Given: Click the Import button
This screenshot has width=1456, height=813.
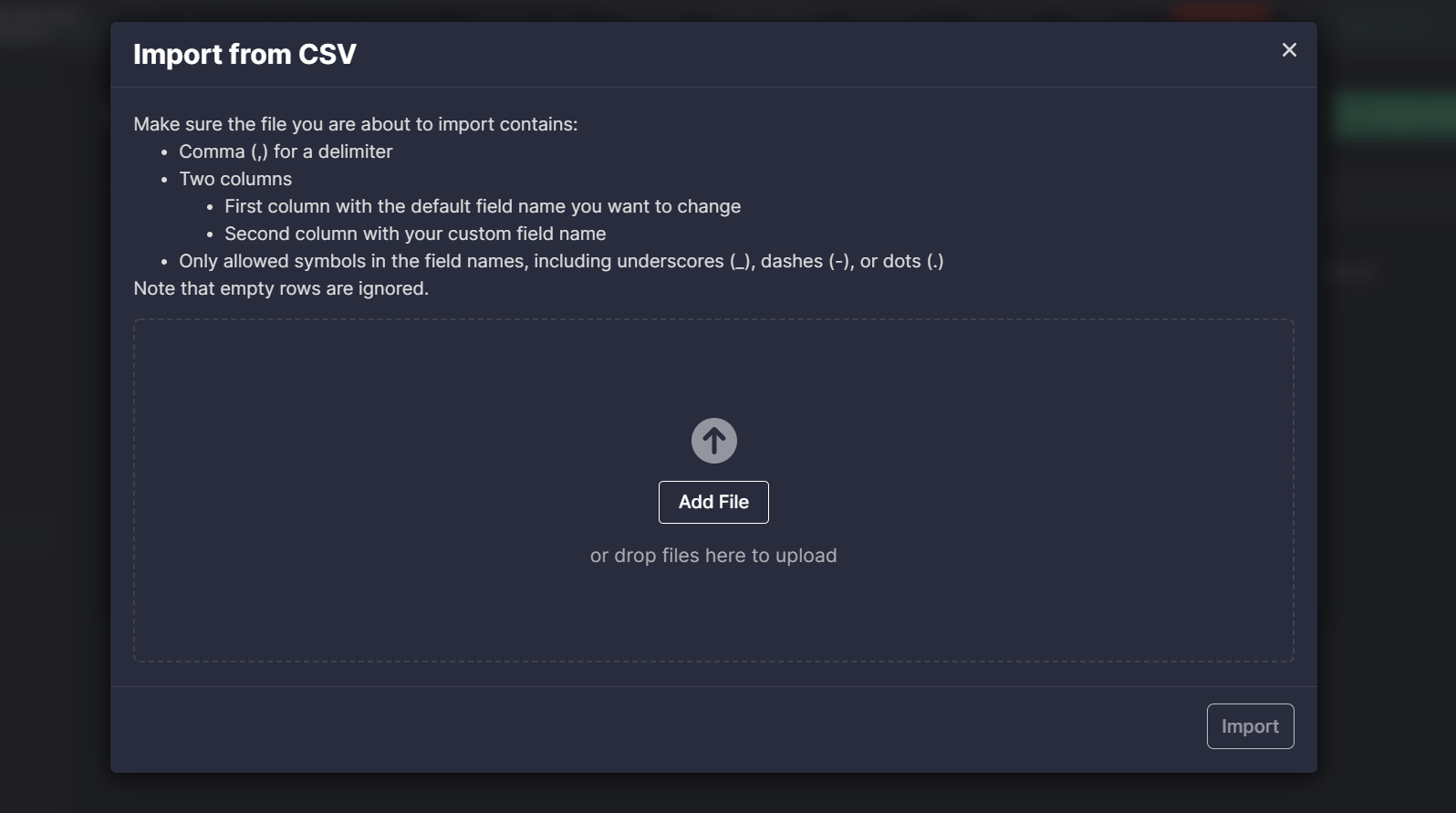Looking at the screenshot, I should [x=1250, y=726].
